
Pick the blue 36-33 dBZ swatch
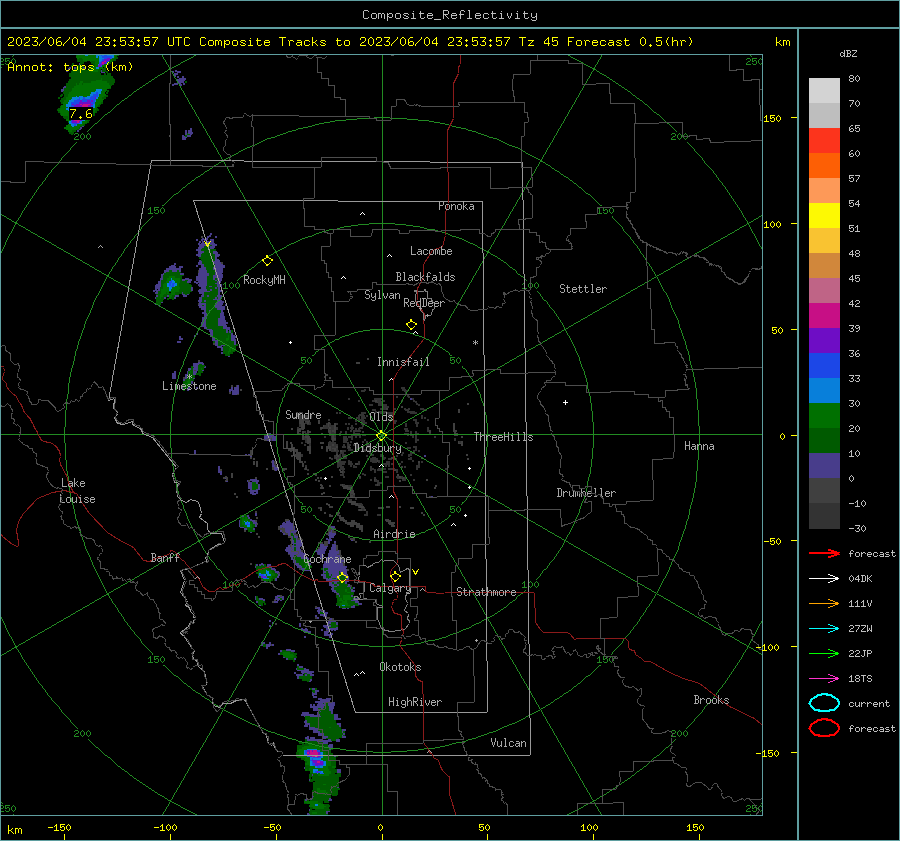[824, 366]
